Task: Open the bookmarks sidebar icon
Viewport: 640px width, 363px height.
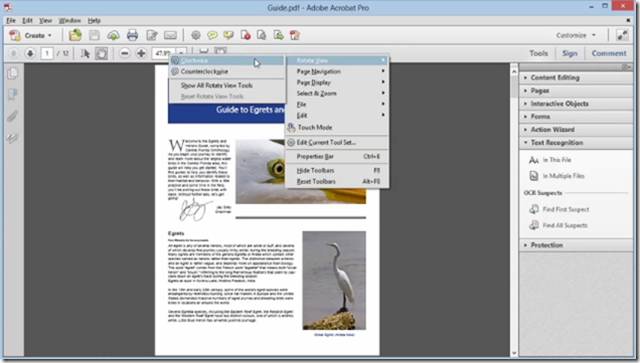Action: tap(13, 95)
